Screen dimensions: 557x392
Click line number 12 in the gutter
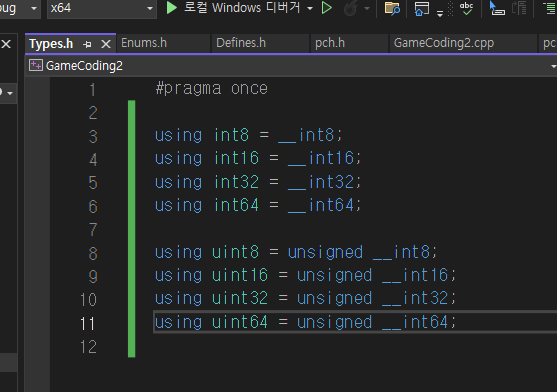(x=88, y=347)
